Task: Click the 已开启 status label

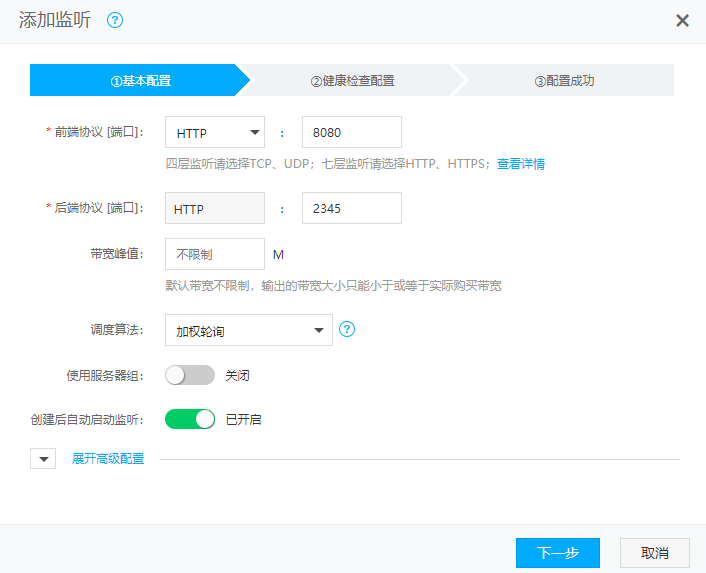Action: click(x=244, y=419)
